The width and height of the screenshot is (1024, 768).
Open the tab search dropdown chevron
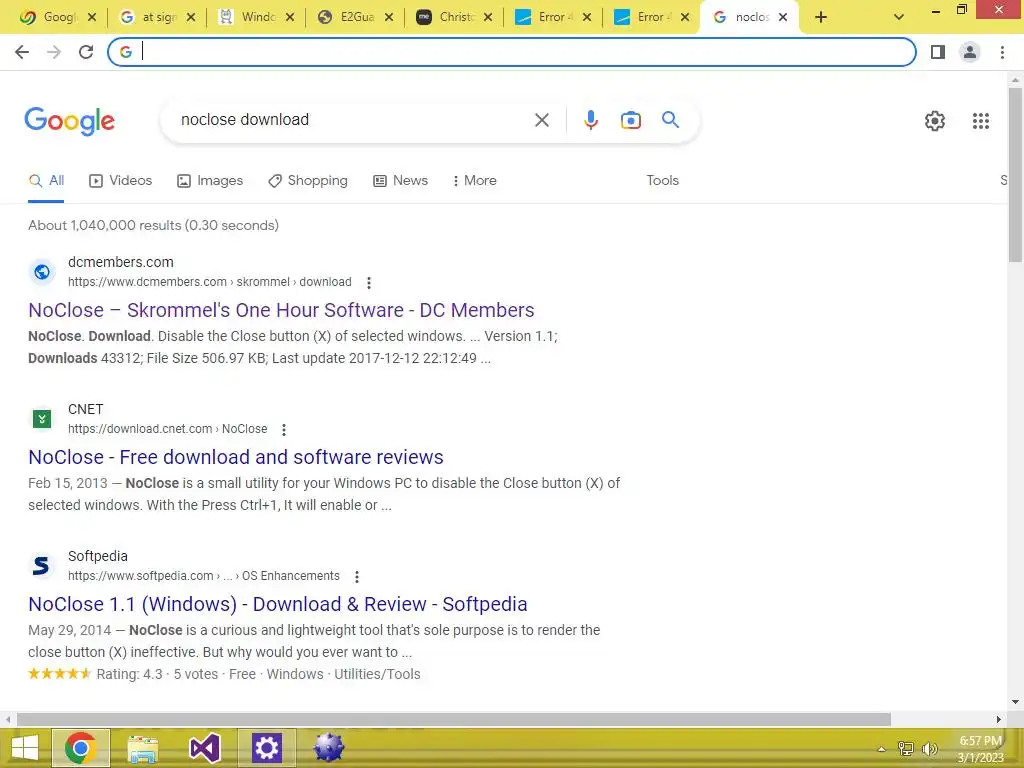[899, 18]
